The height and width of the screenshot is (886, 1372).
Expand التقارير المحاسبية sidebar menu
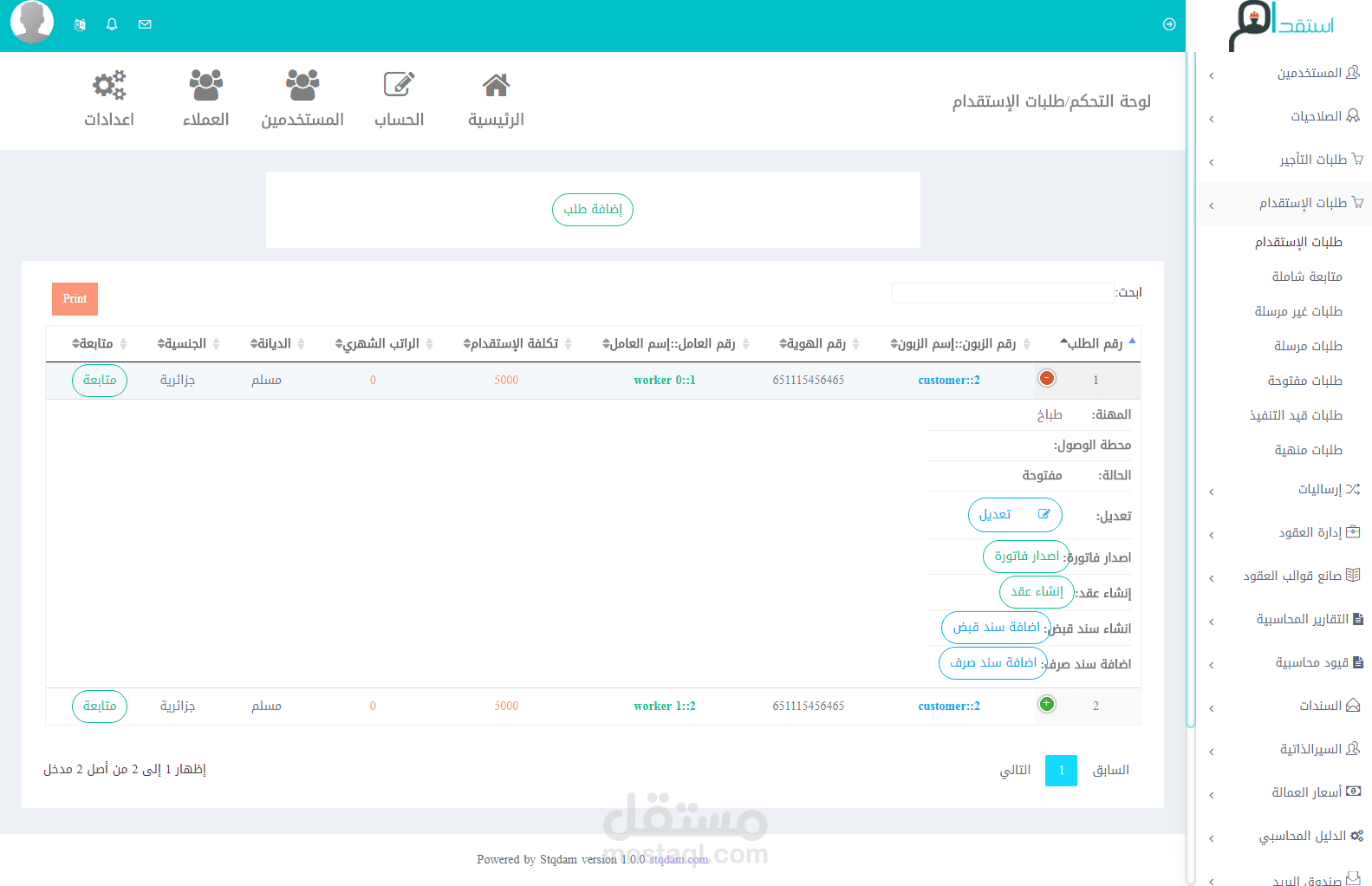click(1285, 620)
